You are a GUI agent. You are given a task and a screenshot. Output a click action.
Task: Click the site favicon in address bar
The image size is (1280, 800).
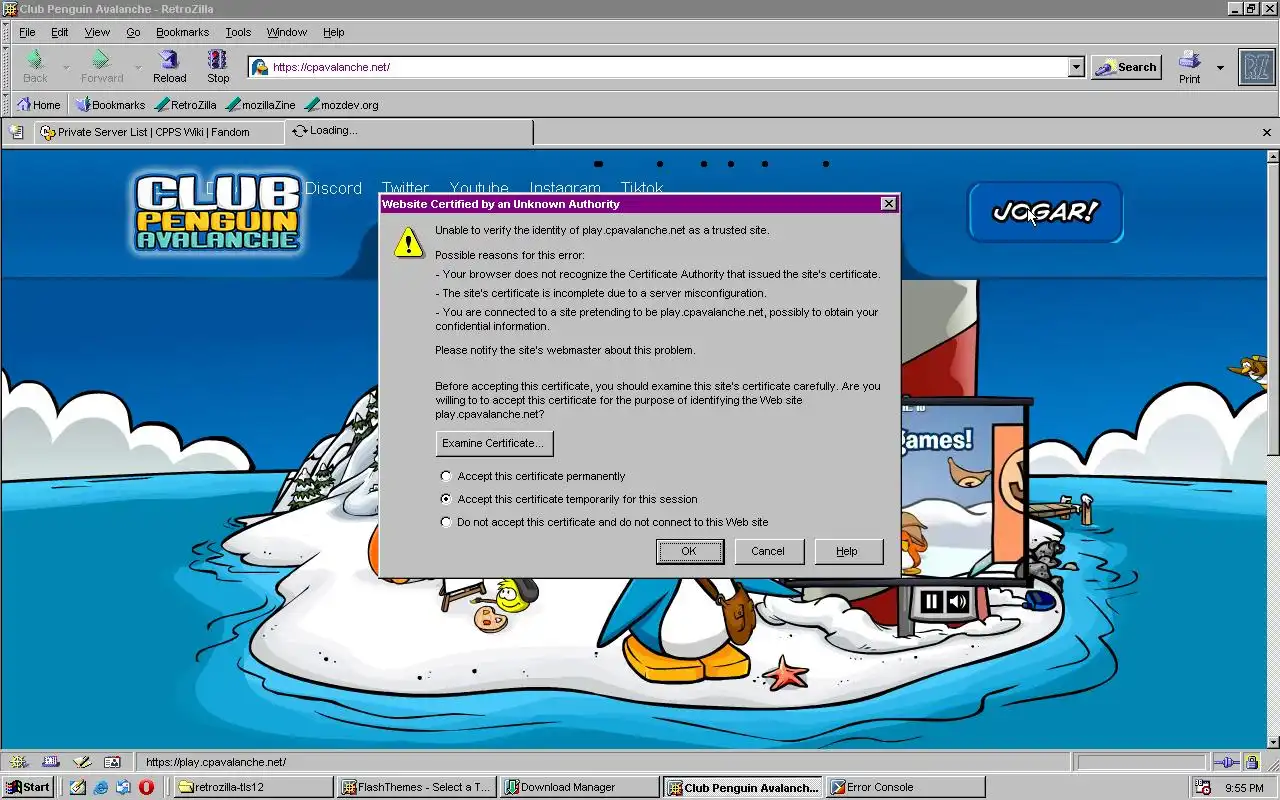260,67
